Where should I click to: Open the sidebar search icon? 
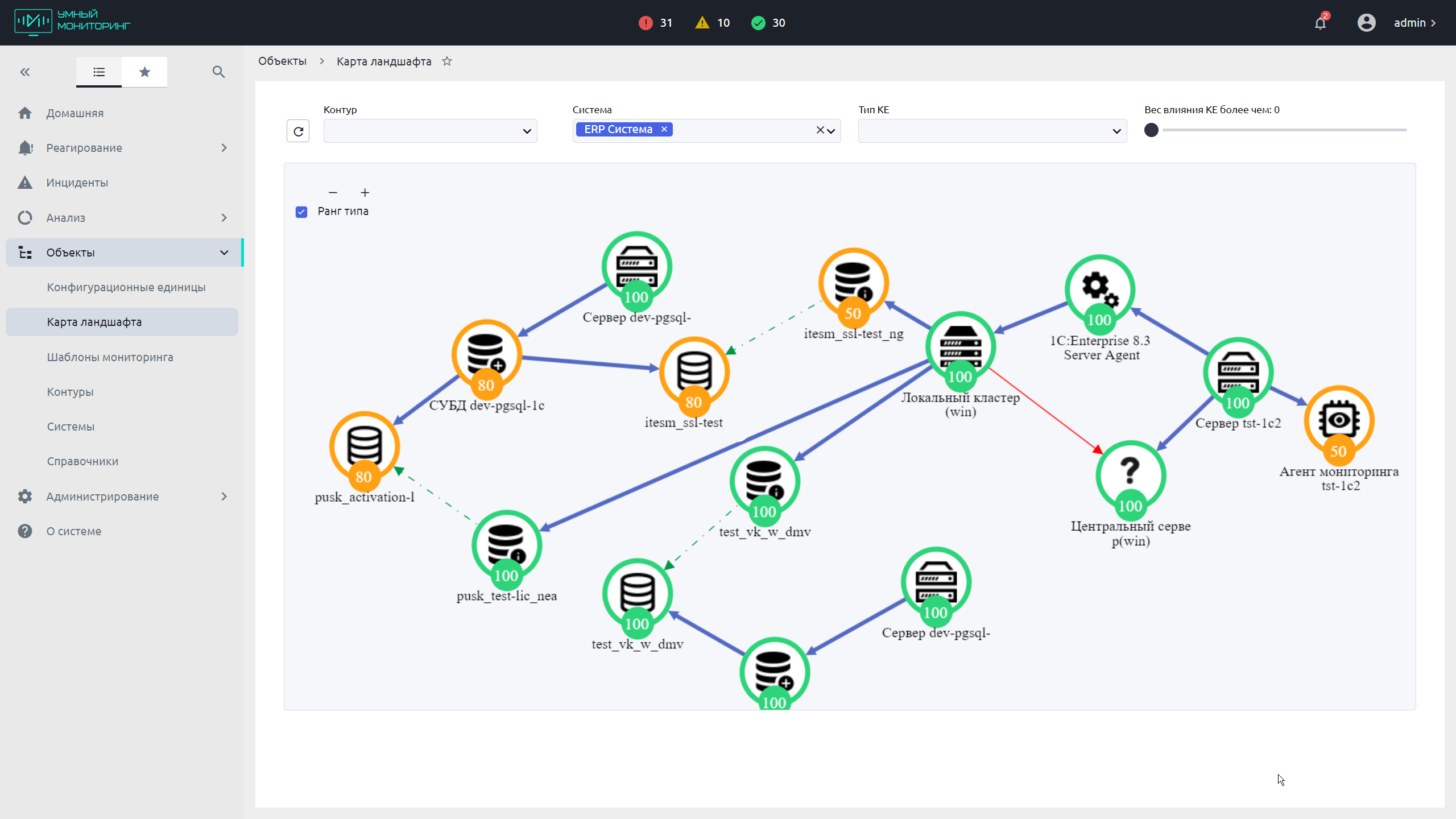pos(218,72)
